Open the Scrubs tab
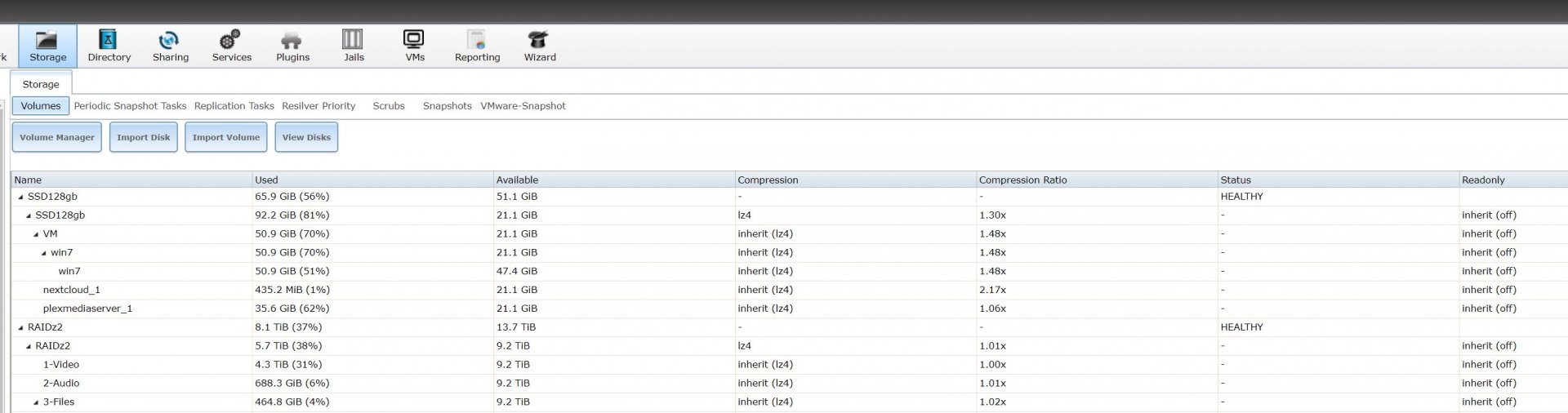This screenshot has height=413, width=1568. 389,106
